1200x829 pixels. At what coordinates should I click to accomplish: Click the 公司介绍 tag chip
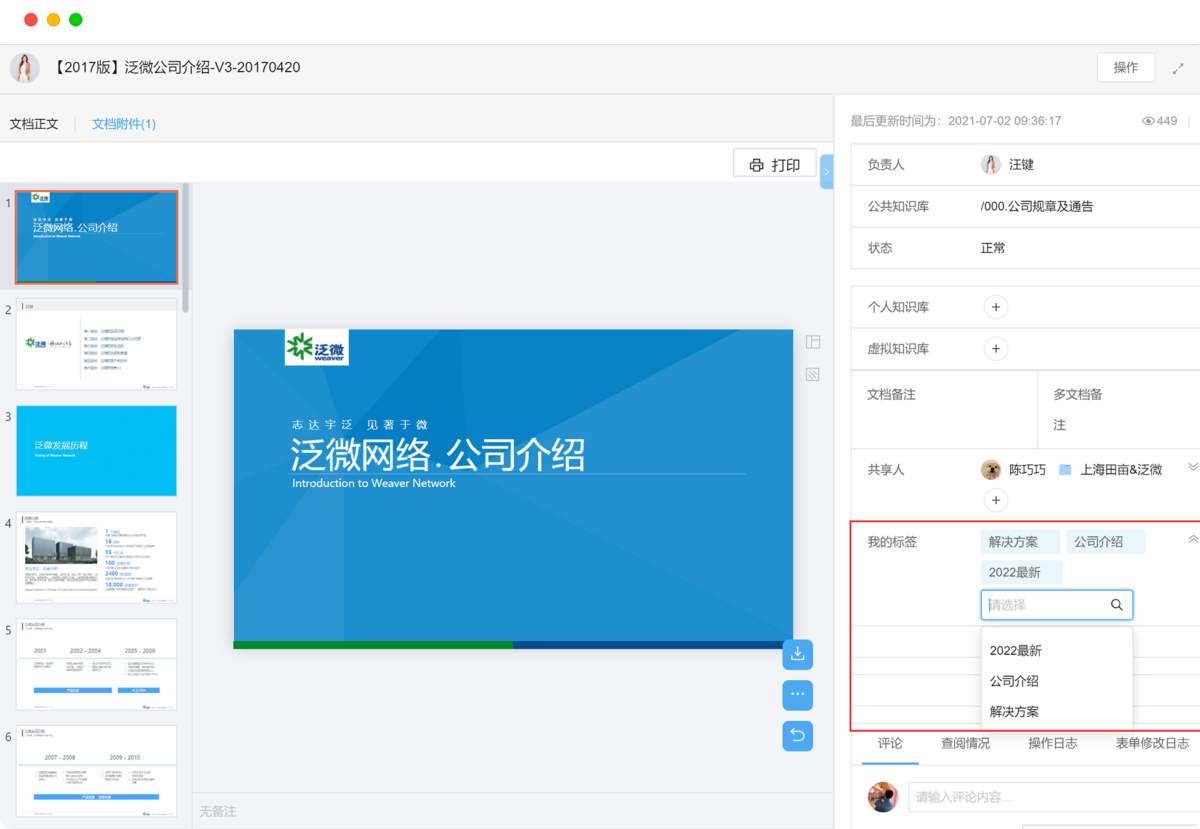[1105, 542]
